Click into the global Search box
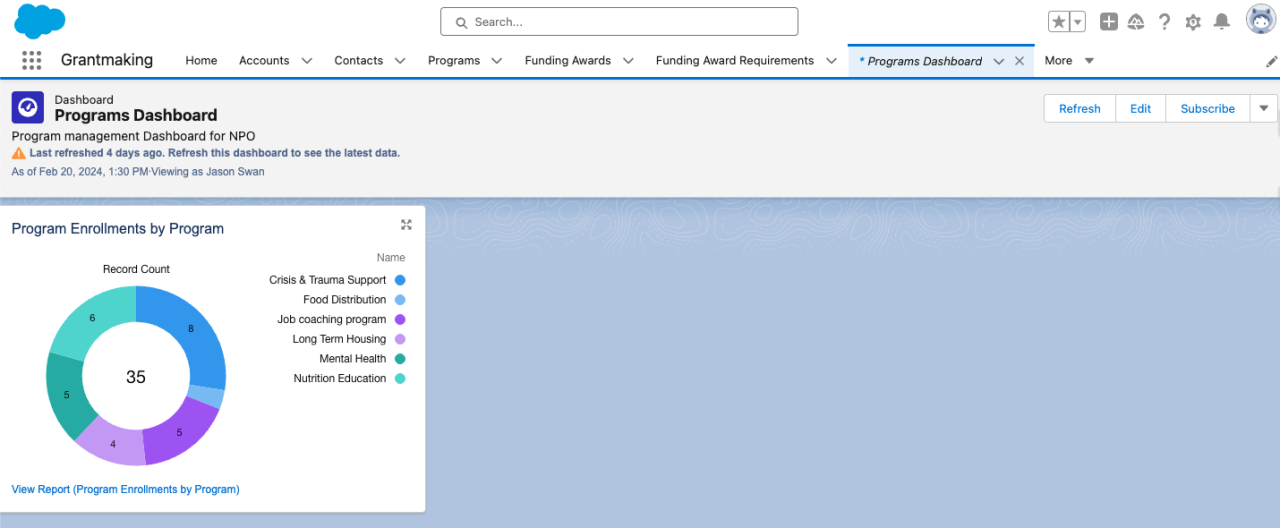 click(x=619, y=22)
